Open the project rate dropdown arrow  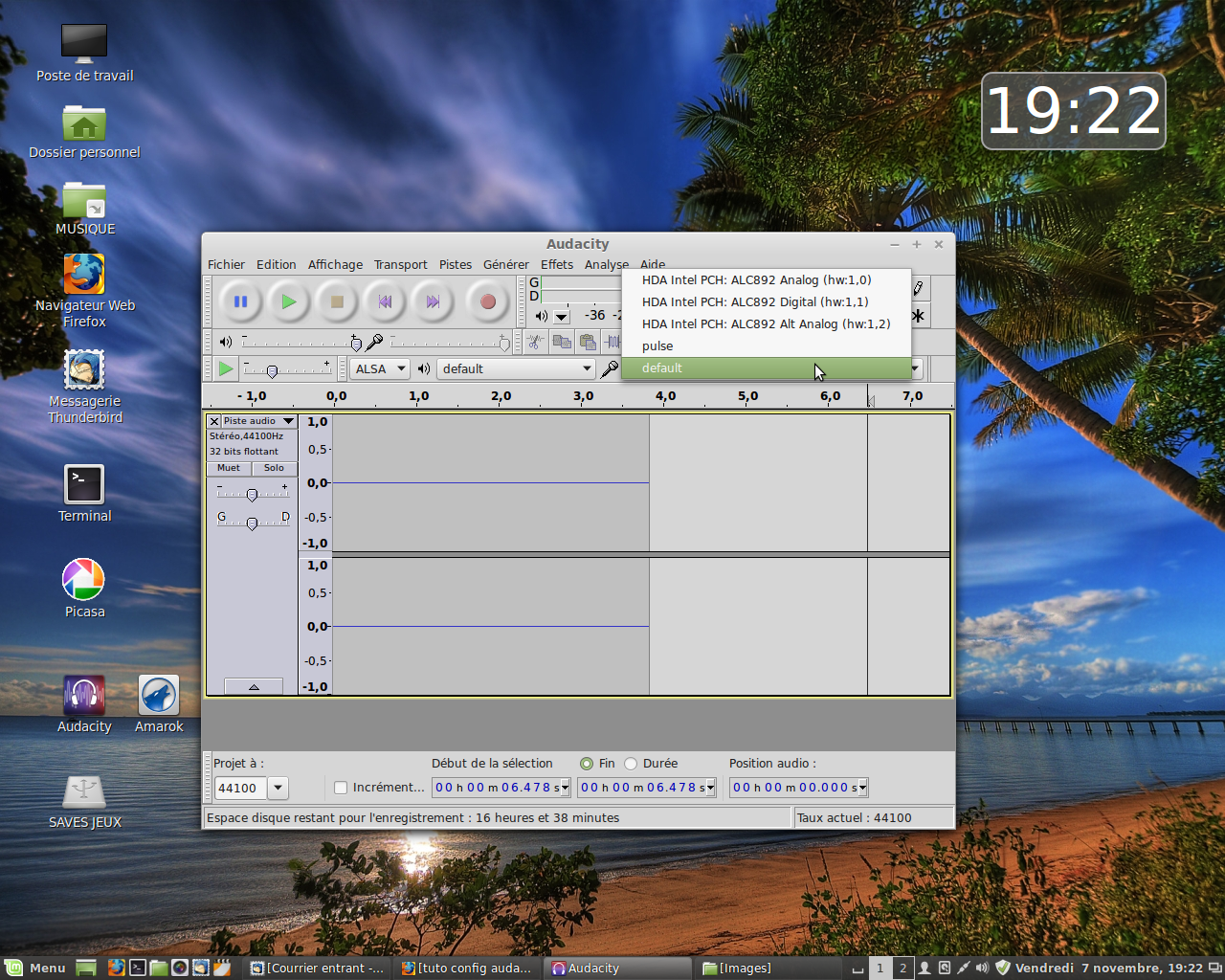coord(278,789)
